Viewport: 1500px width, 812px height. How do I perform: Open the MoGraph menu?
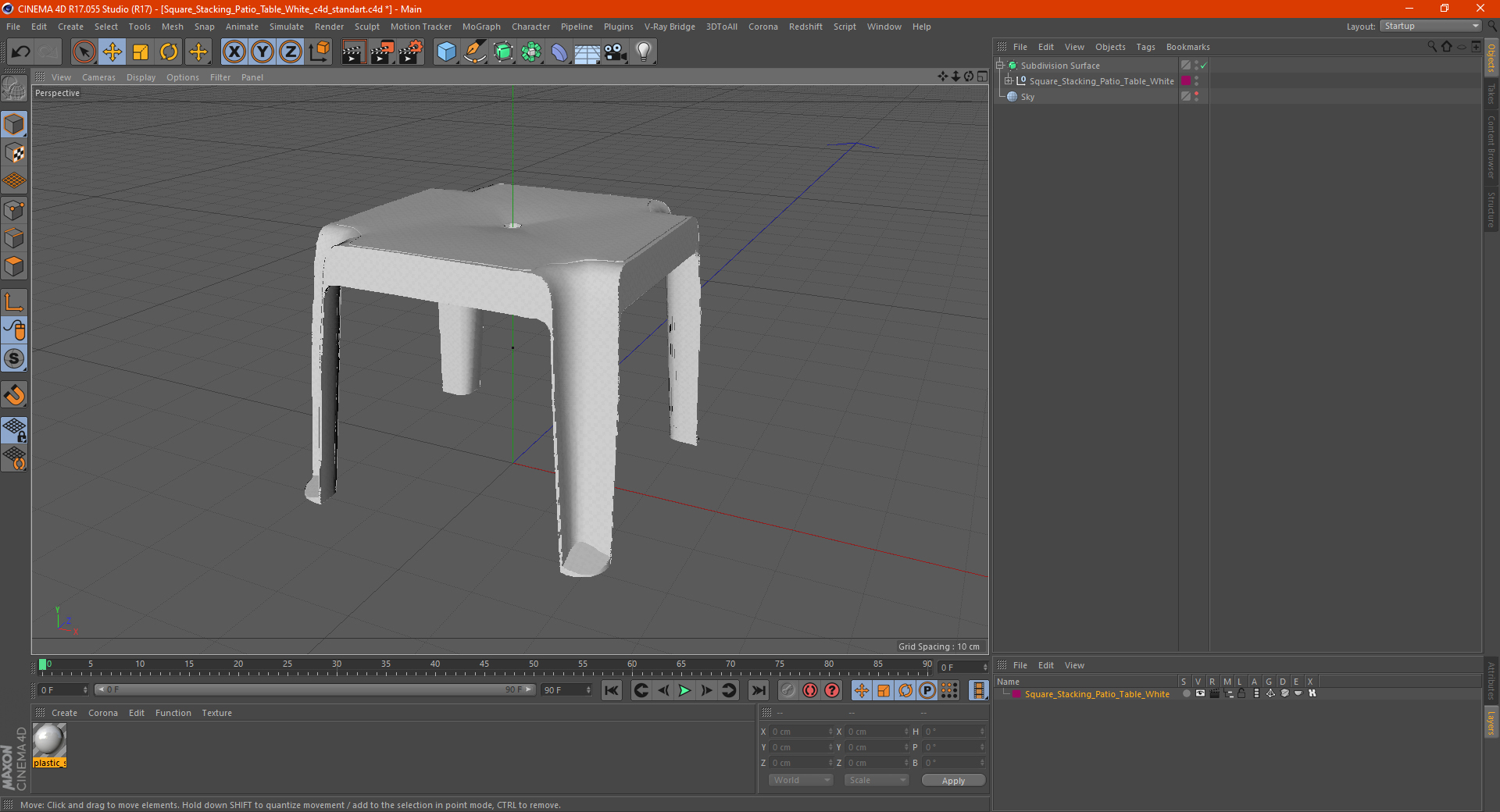(x=481, y=27)
